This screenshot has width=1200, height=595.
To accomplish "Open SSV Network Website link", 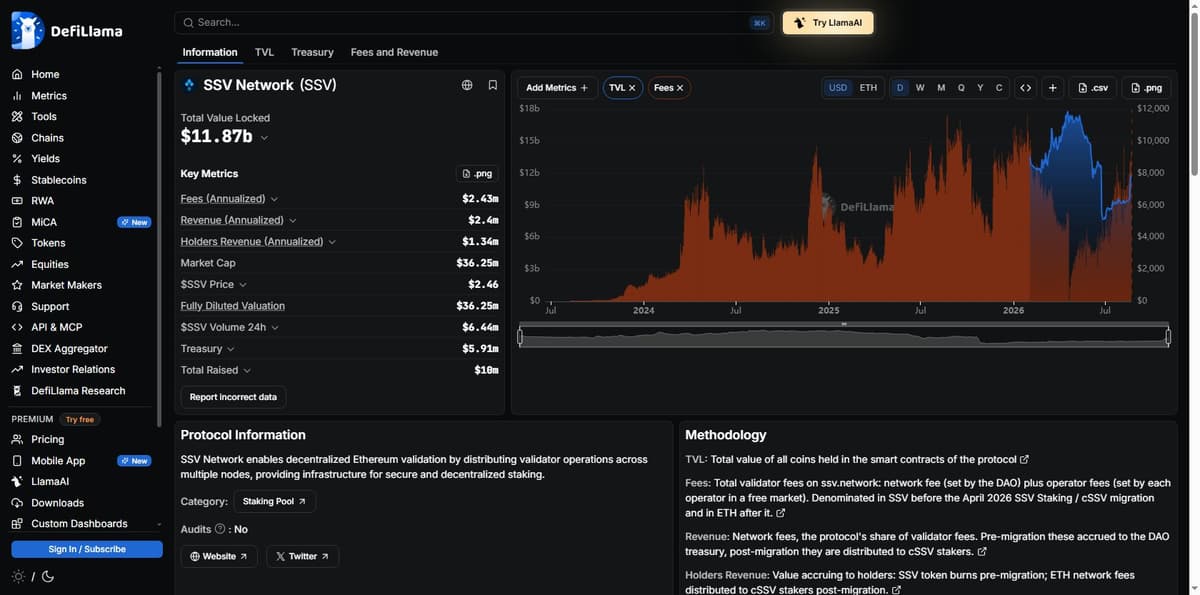I will pyautogui.click(x=219, y=556).
